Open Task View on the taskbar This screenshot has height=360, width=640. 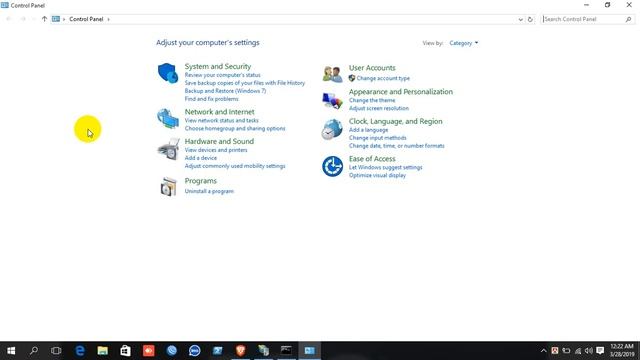coord(56,351)
